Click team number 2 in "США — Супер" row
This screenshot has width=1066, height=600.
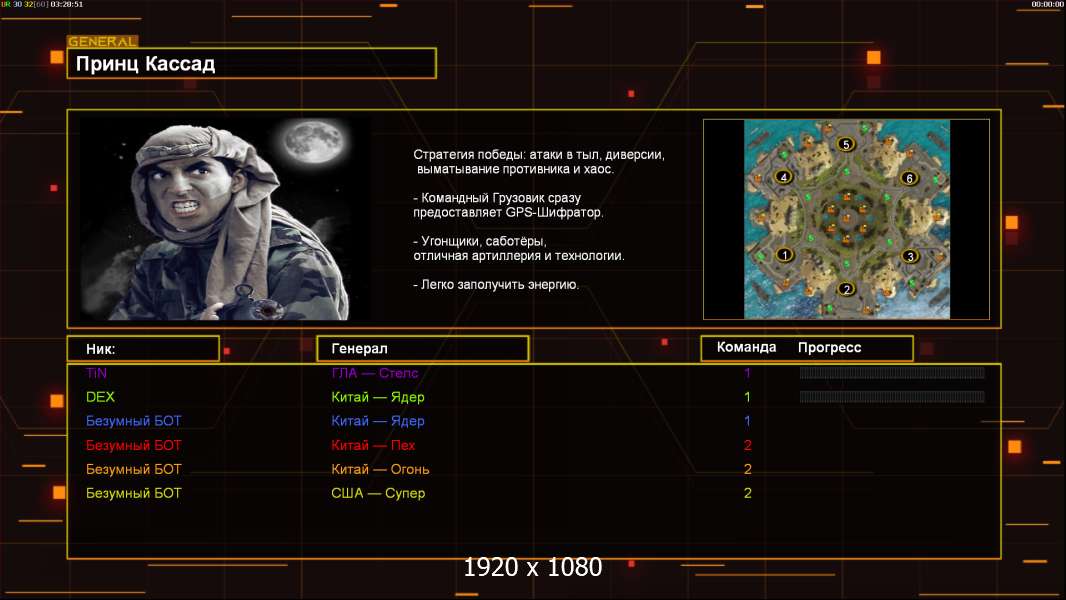point(747,493)
